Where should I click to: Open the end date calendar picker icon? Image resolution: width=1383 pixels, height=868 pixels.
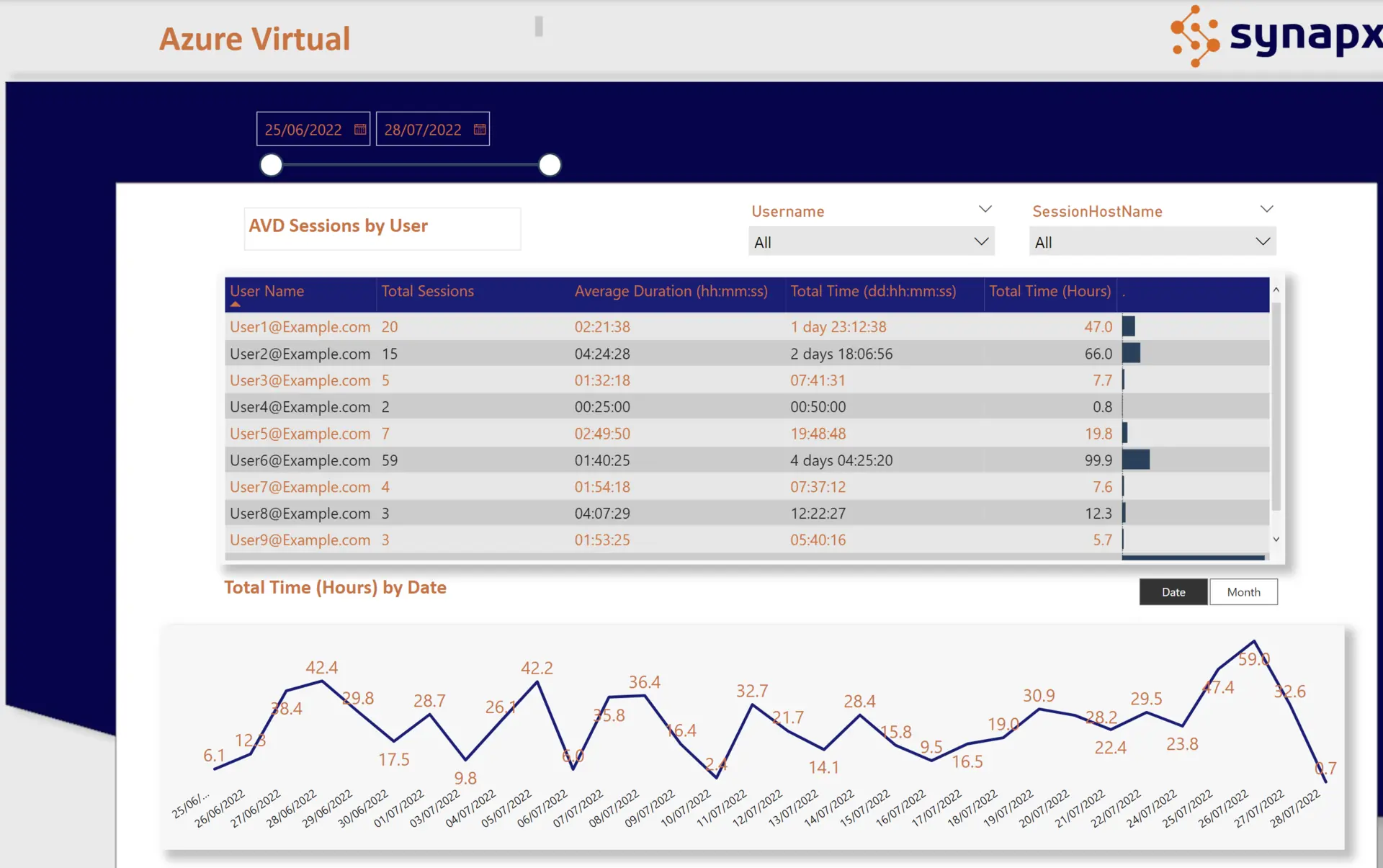click(x=480, y=130)
